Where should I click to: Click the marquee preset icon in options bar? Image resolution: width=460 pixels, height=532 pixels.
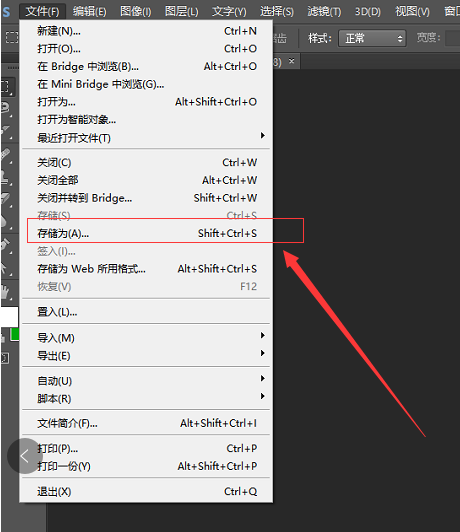click(x=12, y=37)
